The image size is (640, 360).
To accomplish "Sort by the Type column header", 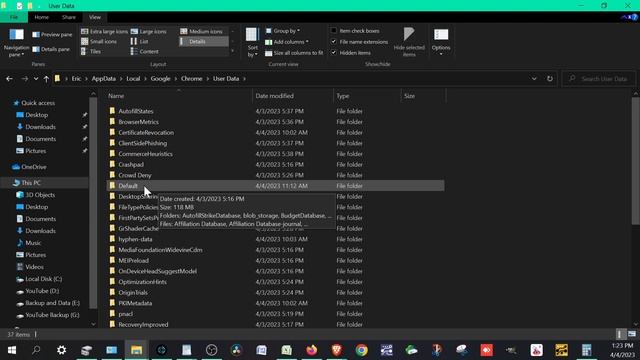I will [367, 96].
